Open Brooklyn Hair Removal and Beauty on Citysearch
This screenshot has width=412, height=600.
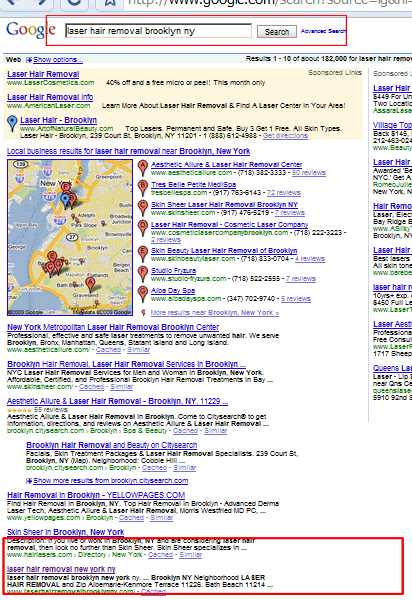(x=112, y=445)
